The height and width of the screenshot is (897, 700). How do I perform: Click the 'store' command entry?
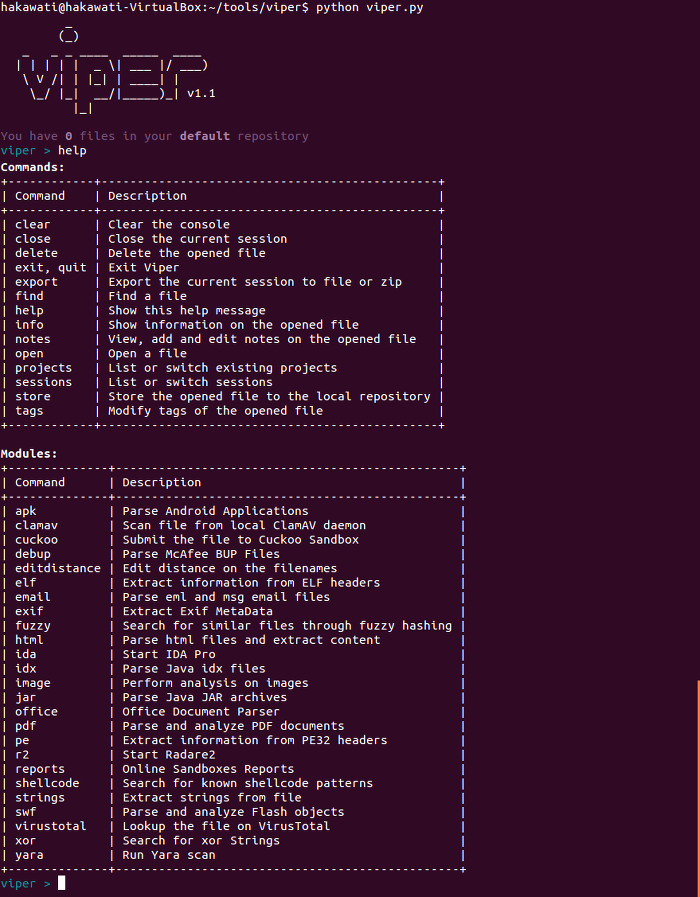pyautogui.click(x=33, y=396)
